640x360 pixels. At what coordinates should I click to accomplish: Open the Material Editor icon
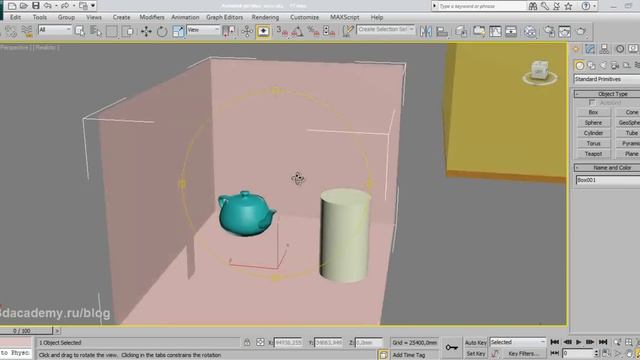(x=530, y=31)
